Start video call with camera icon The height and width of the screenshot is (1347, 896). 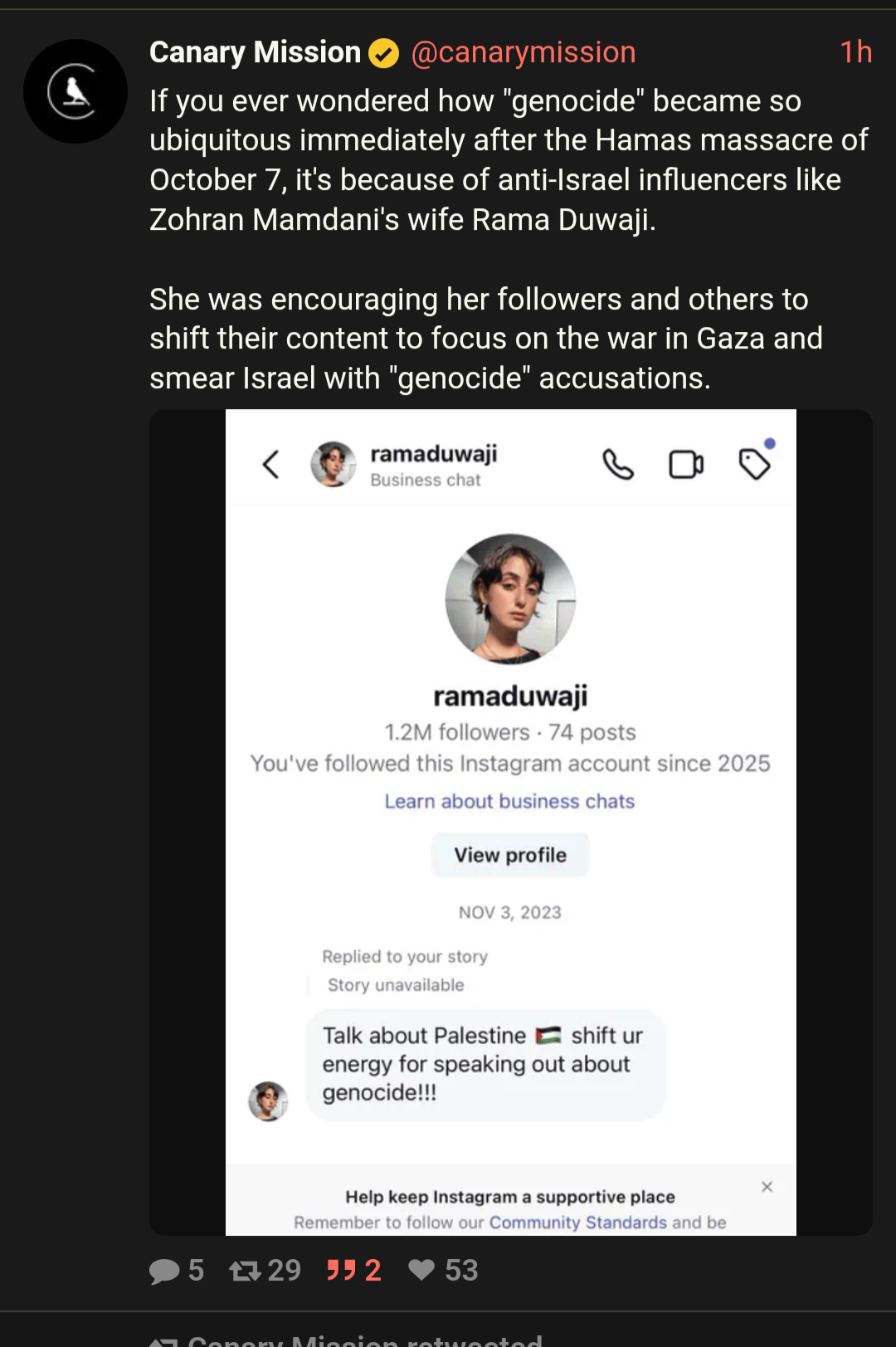point(686,465)
